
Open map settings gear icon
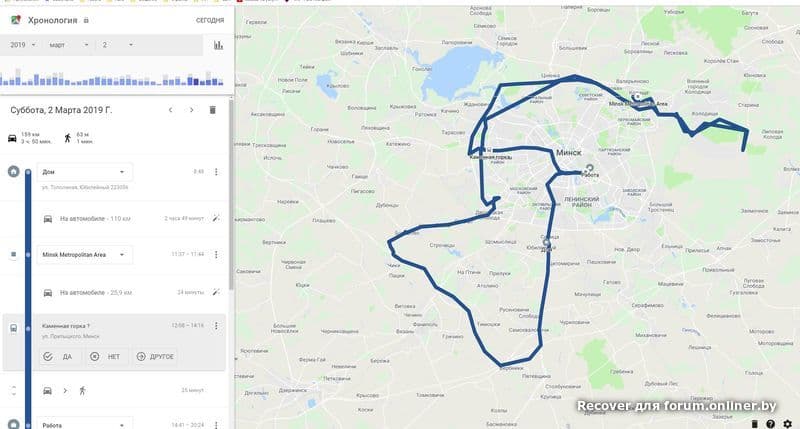coord(788,424)
